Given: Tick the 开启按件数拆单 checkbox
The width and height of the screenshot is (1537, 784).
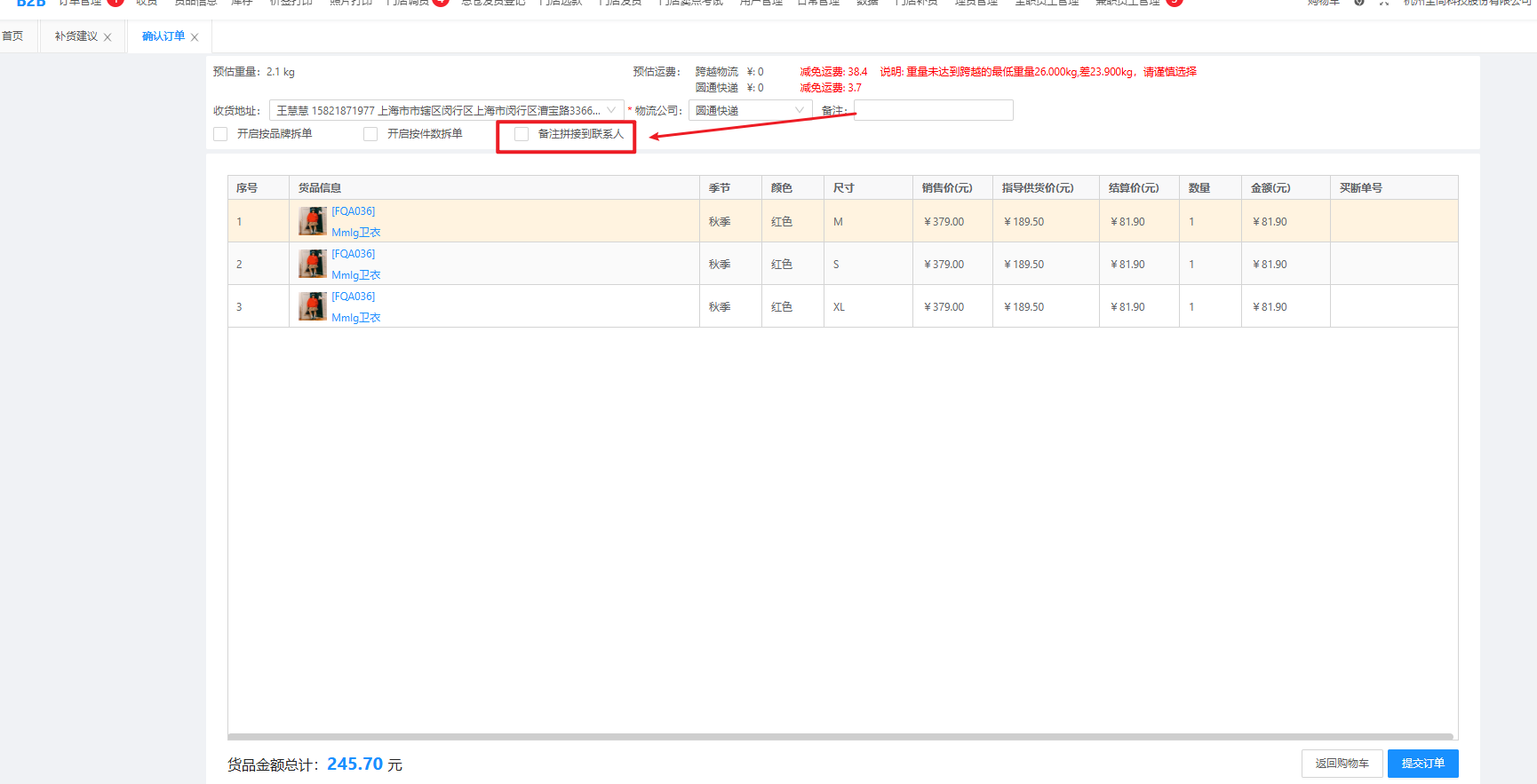Looking at the screenshot, I should coord(370,134).
